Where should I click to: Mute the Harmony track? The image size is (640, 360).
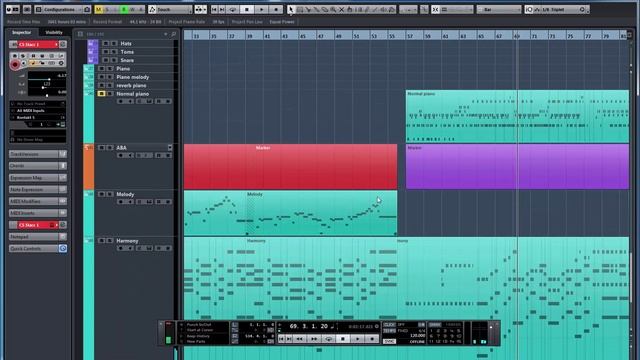click(101, 241)
